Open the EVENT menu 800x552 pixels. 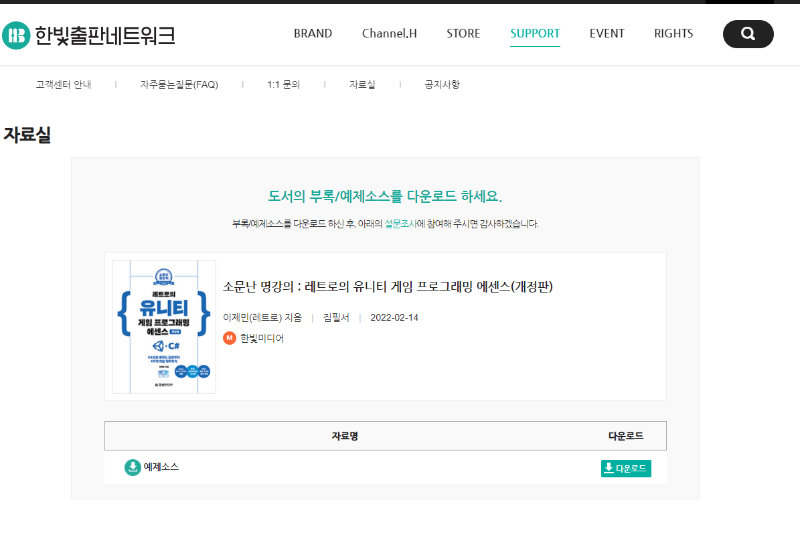(x=607, y=34)
